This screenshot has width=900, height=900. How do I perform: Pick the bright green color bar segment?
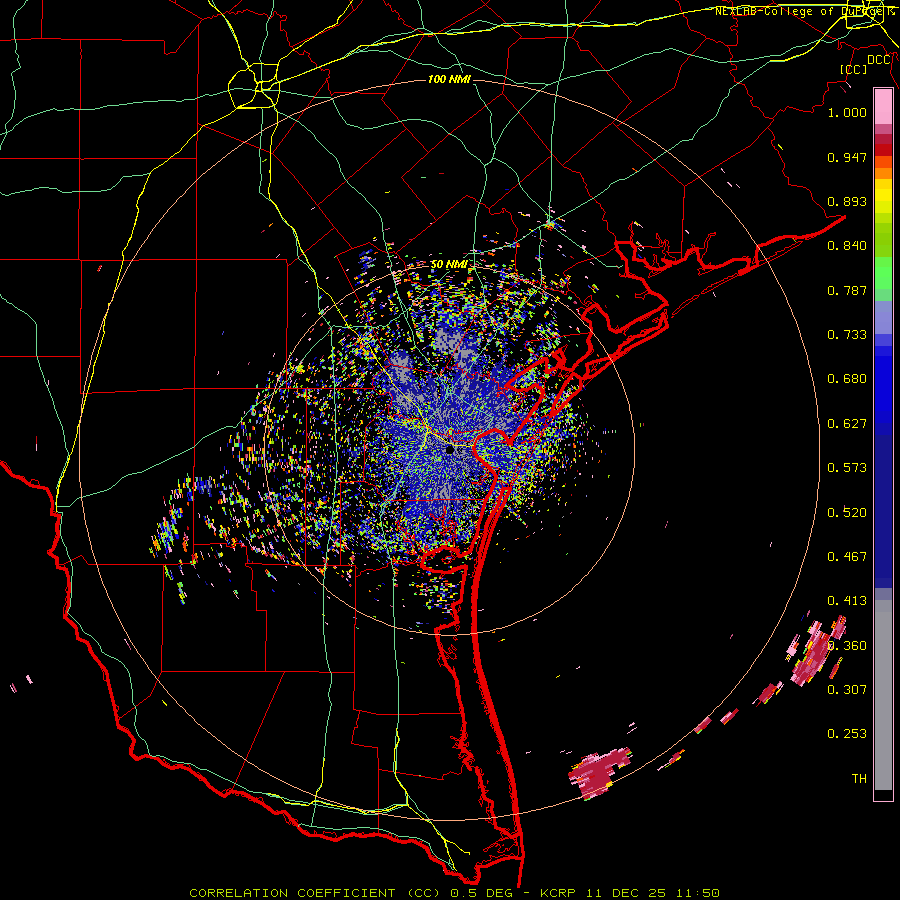click(883, 273)
